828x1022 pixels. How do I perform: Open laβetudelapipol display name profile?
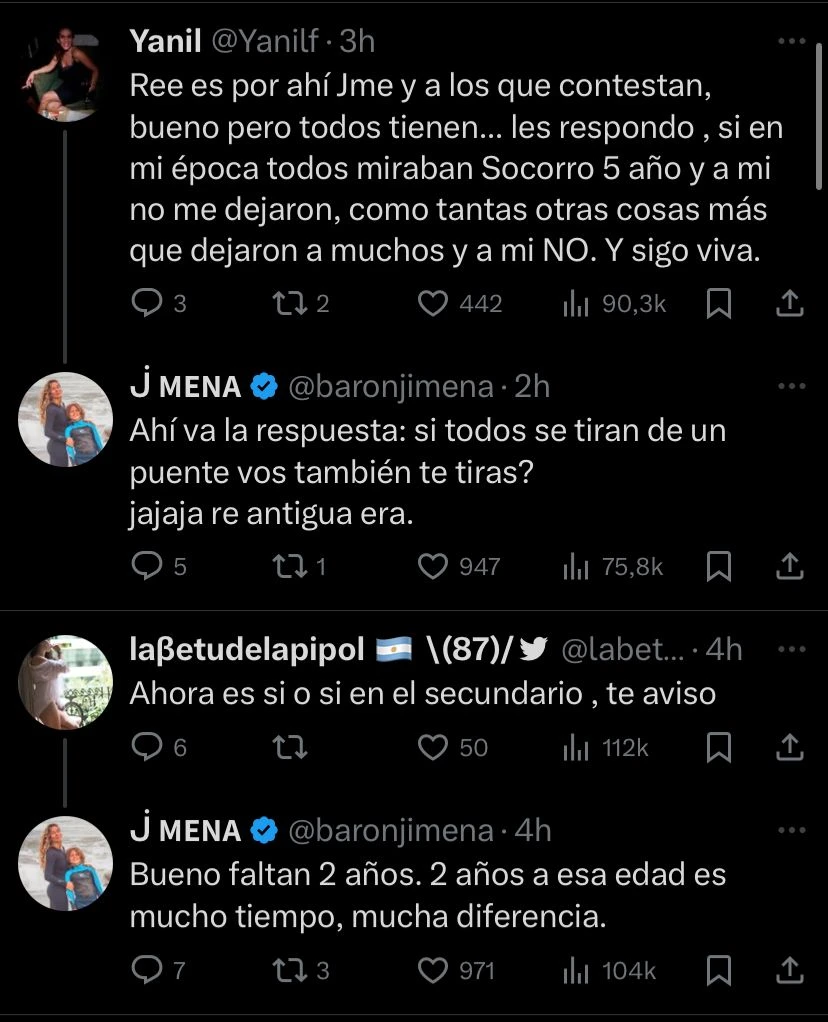point(247,650)
